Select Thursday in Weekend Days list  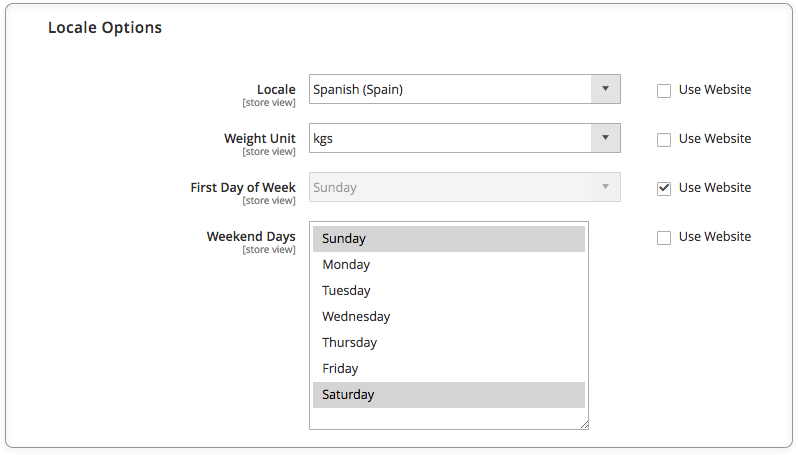pyautogui.click(x=449, y=343)
